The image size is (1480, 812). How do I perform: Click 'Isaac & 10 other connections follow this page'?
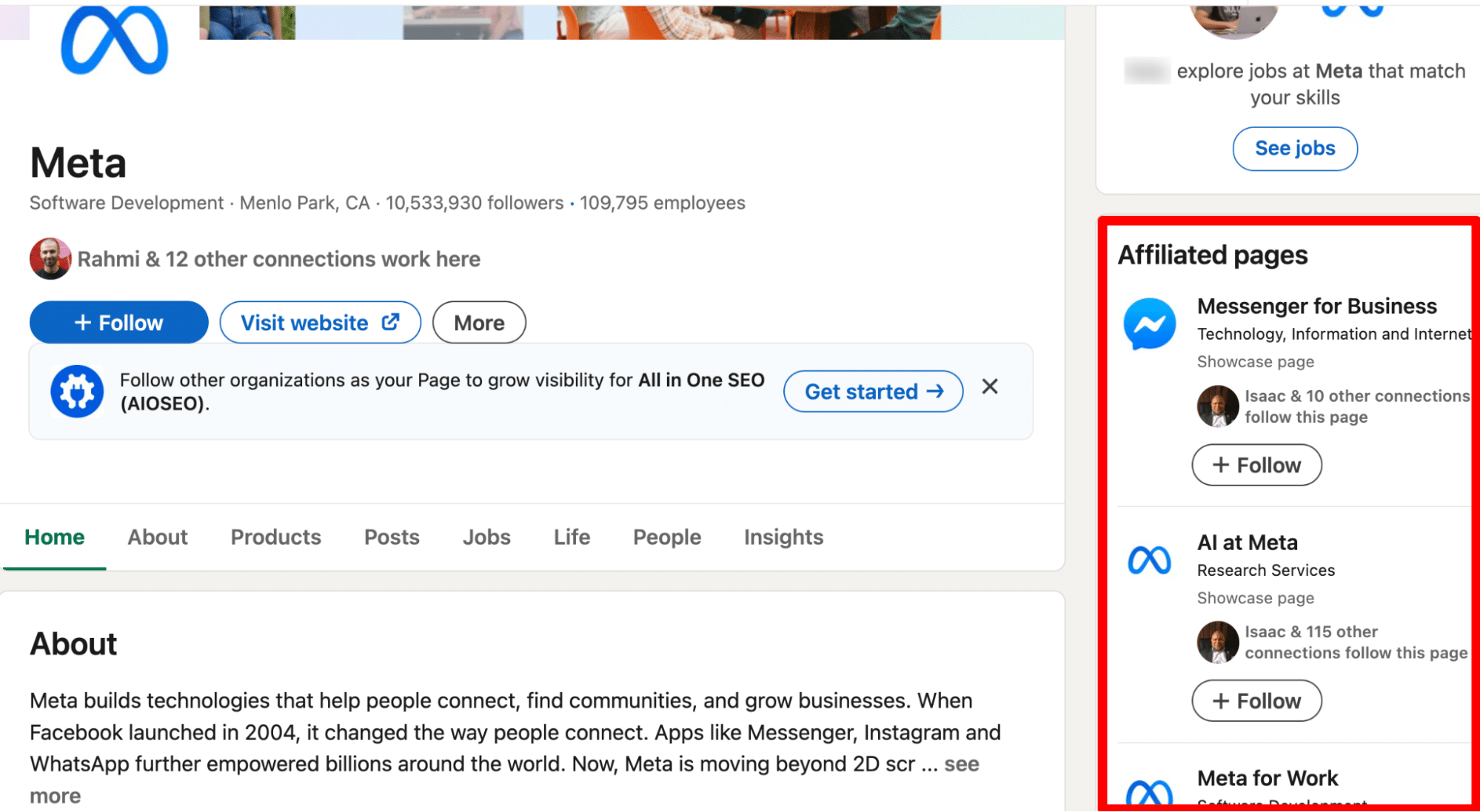[1356, 406]
